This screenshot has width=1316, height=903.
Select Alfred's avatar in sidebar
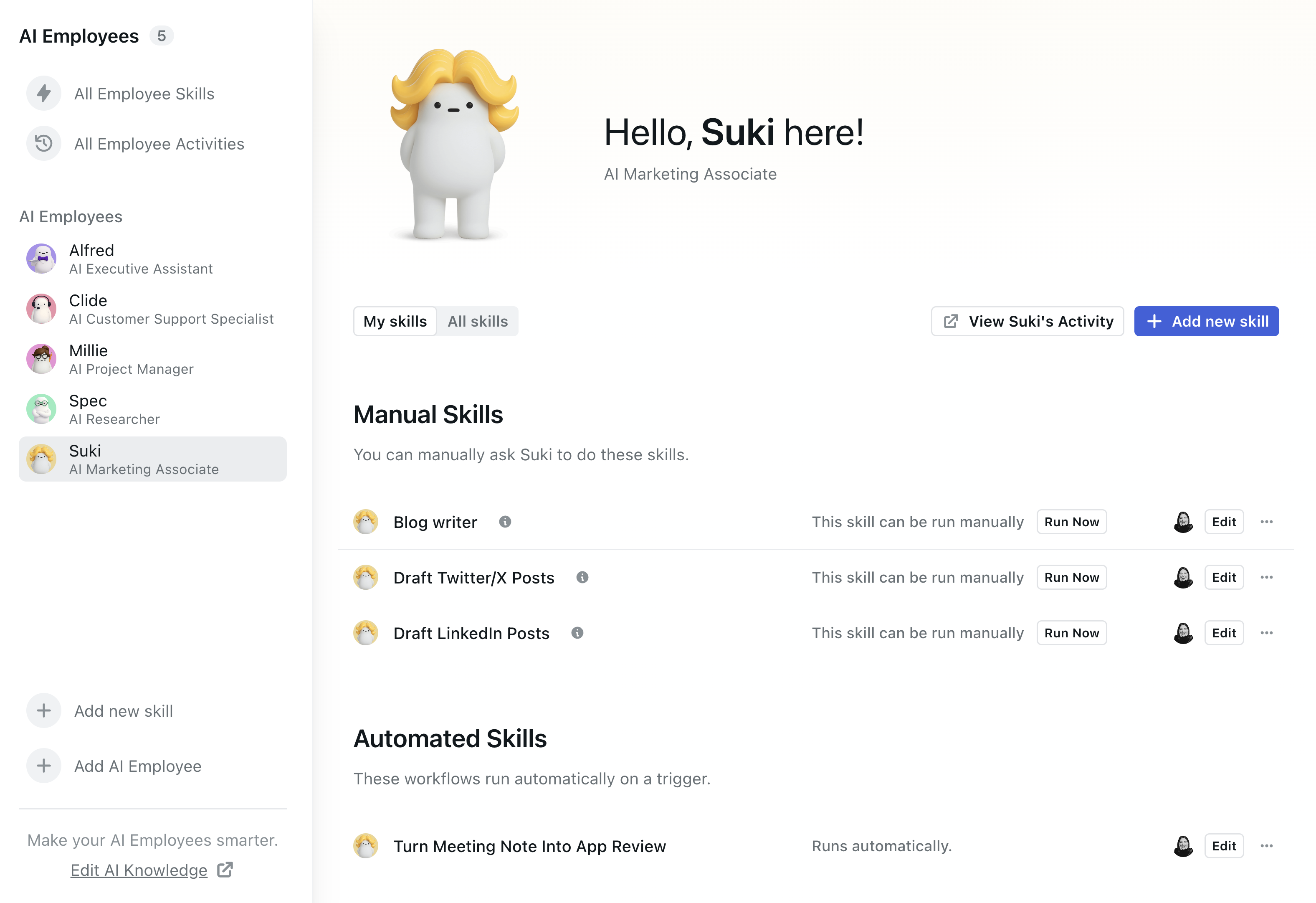[41, 259]
